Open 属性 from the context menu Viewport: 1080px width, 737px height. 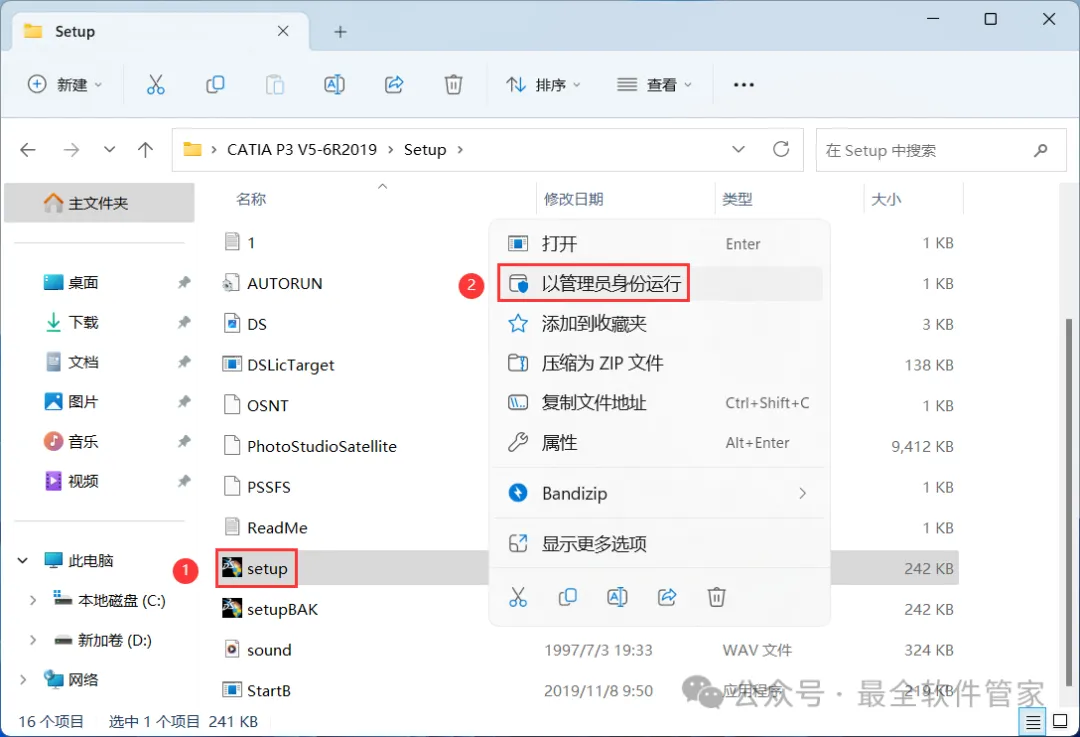[660, 443]
